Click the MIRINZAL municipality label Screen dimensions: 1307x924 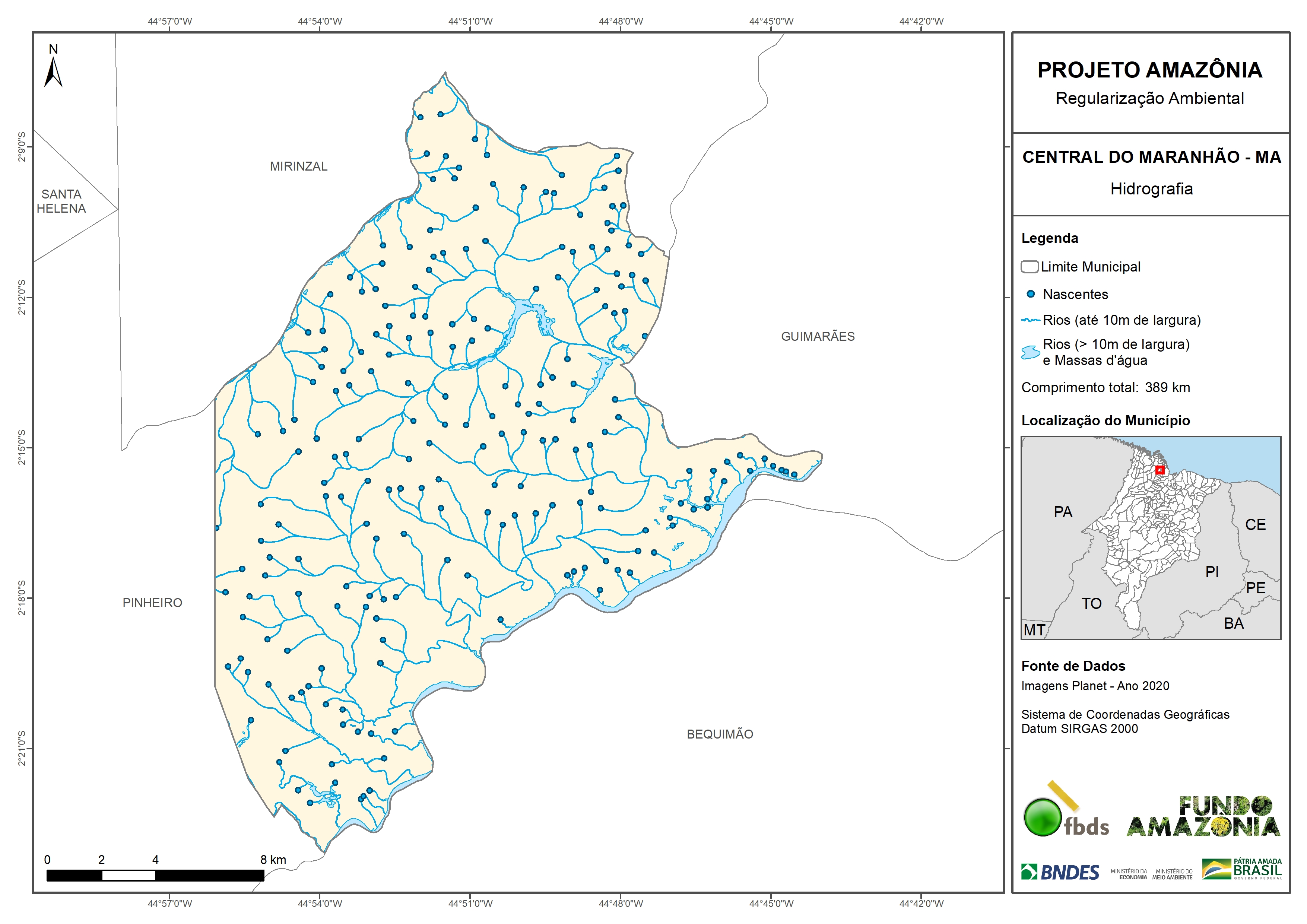pyautogui.click(x=298, y=166)
